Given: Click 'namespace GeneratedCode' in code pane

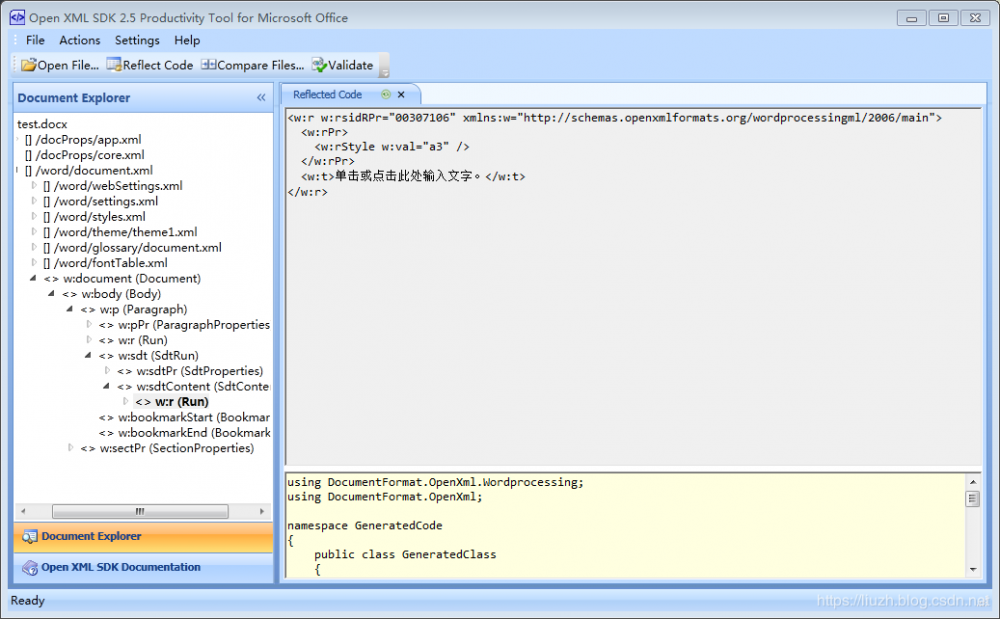Looking at the screenshot, I should (364, 526).
